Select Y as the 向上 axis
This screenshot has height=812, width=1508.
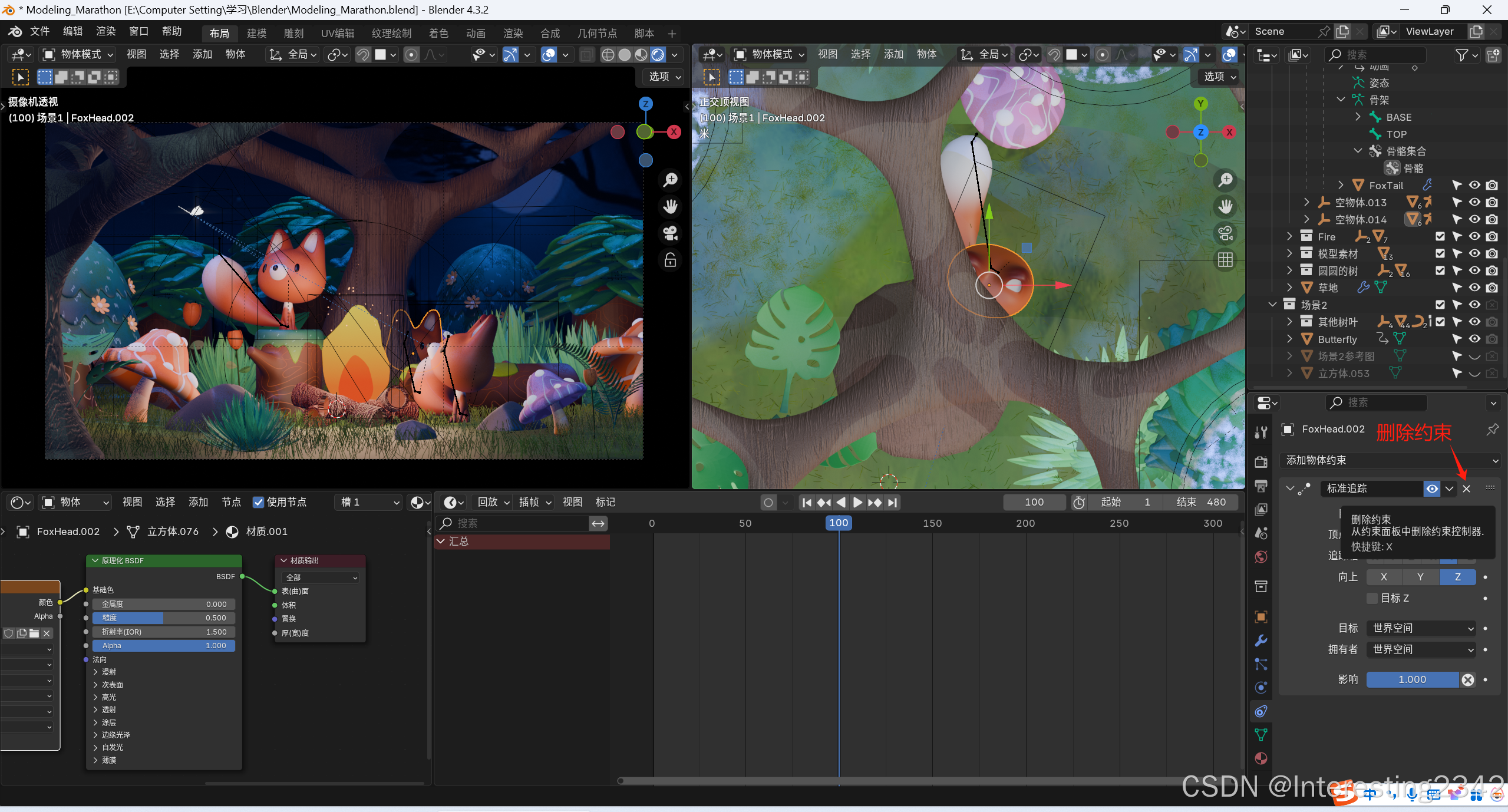tap(1420, 577)
